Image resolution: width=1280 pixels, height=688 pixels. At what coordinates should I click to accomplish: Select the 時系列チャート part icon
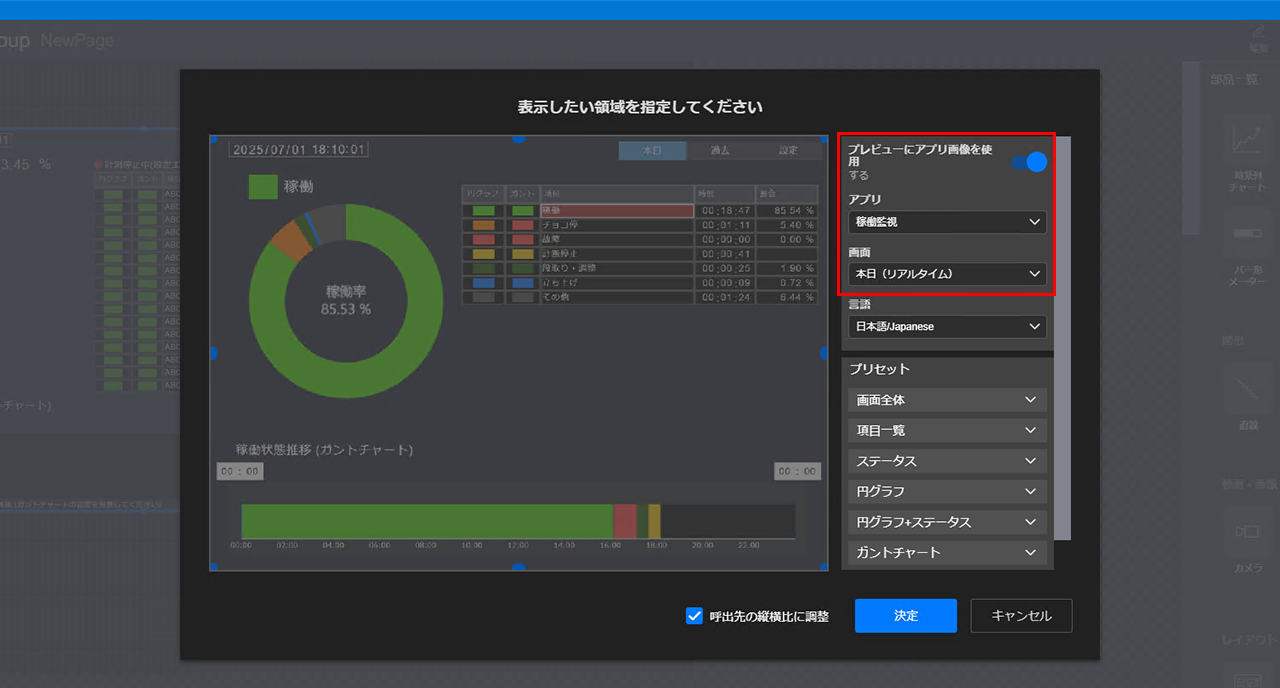1247,142
